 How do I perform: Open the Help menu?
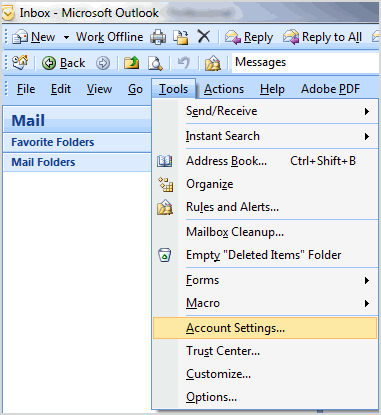click(272, 89)
